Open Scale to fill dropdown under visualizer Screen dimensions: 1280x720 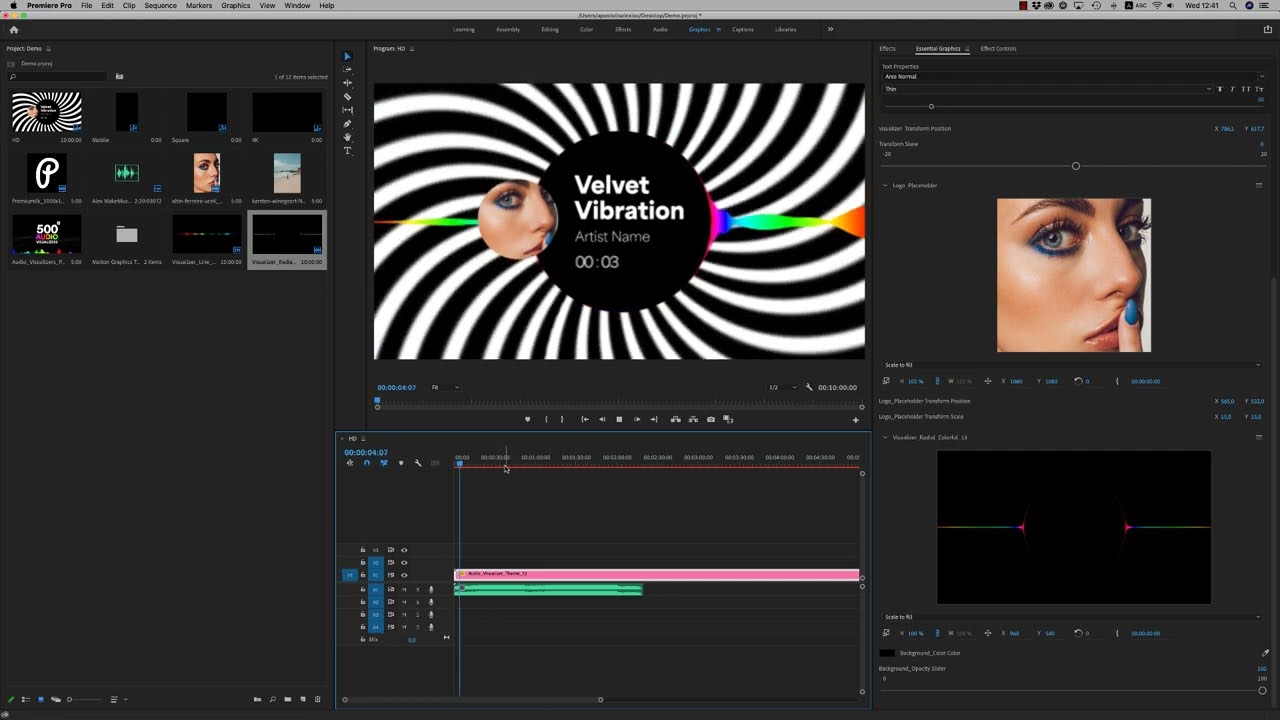click(1073, 617)
